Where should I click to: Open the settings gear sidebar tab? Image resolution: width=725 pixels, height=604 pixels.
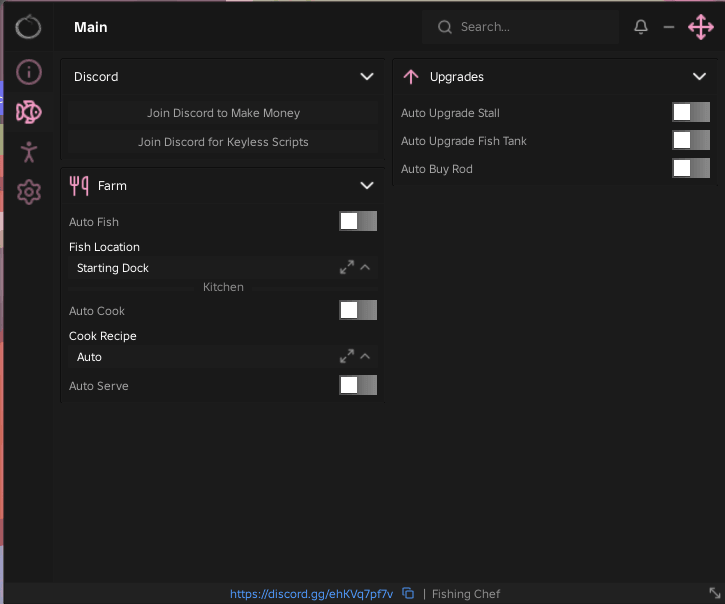coord(29,192)
